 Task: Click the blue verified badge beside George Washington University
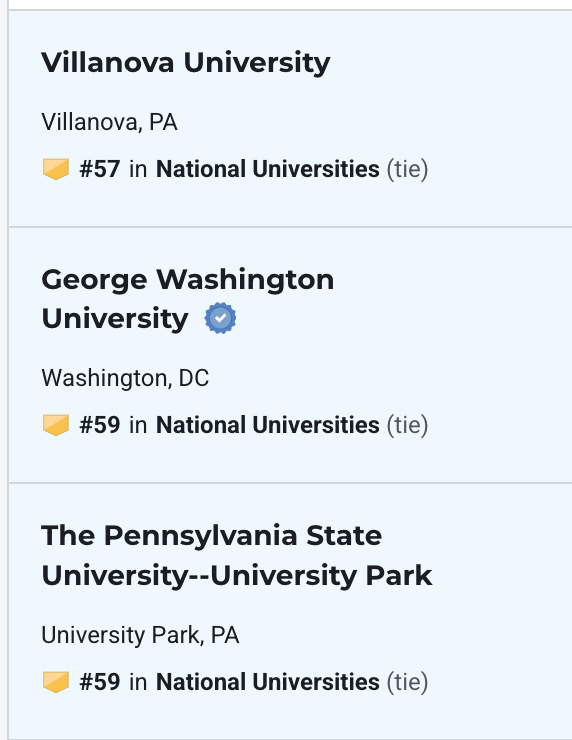[x=220, y=319]
